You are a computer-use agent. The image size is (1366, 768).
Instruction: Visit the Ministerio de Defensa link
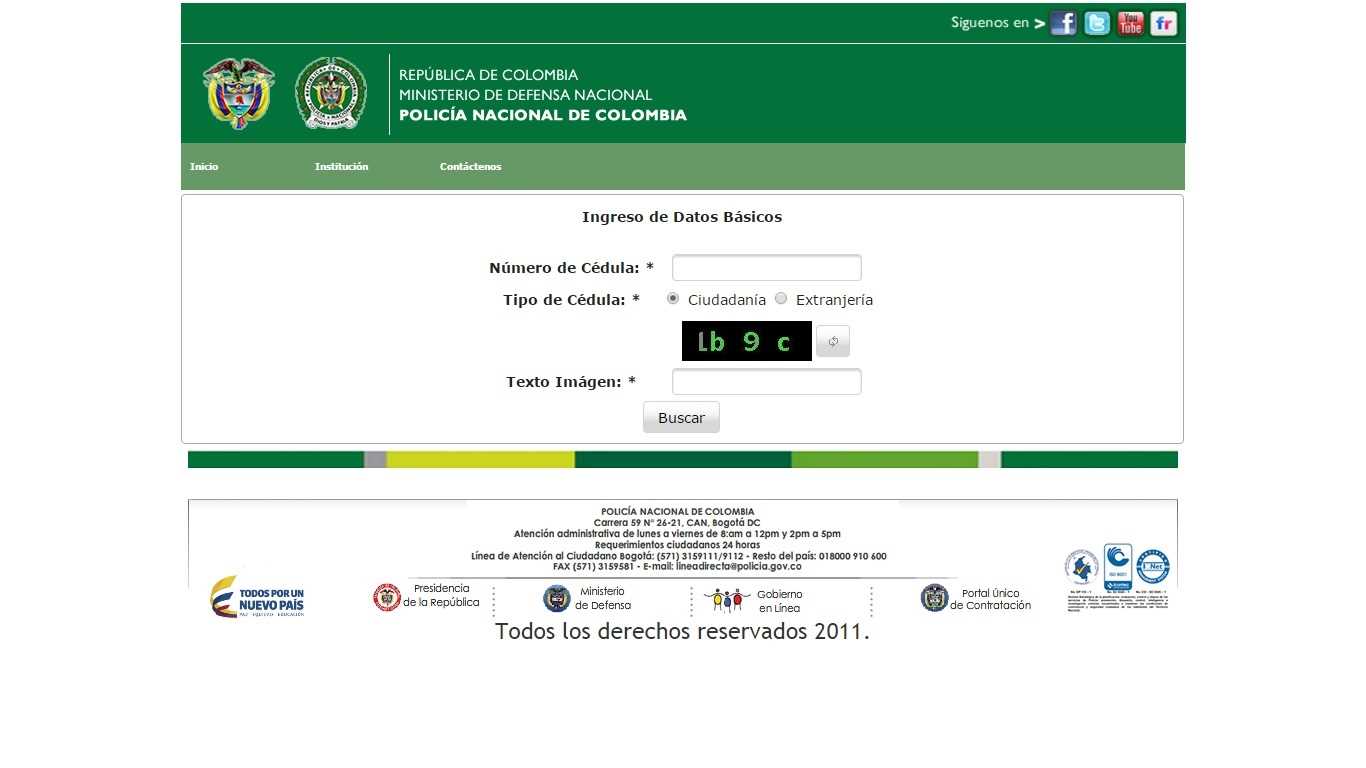(587, 598)
